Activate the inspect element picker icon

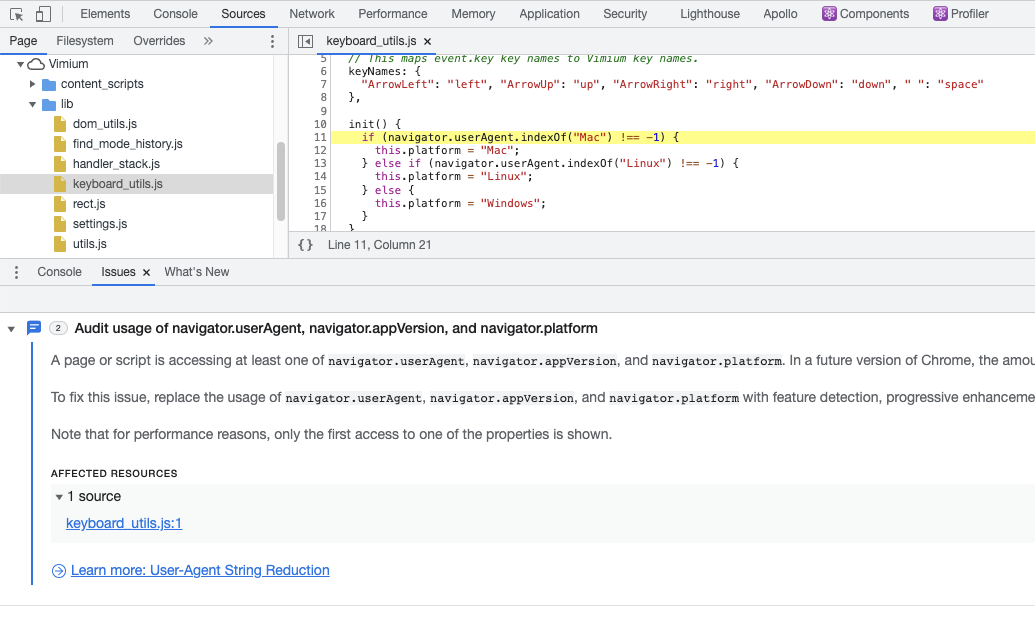pyautogui.click(x=17, y=14)
